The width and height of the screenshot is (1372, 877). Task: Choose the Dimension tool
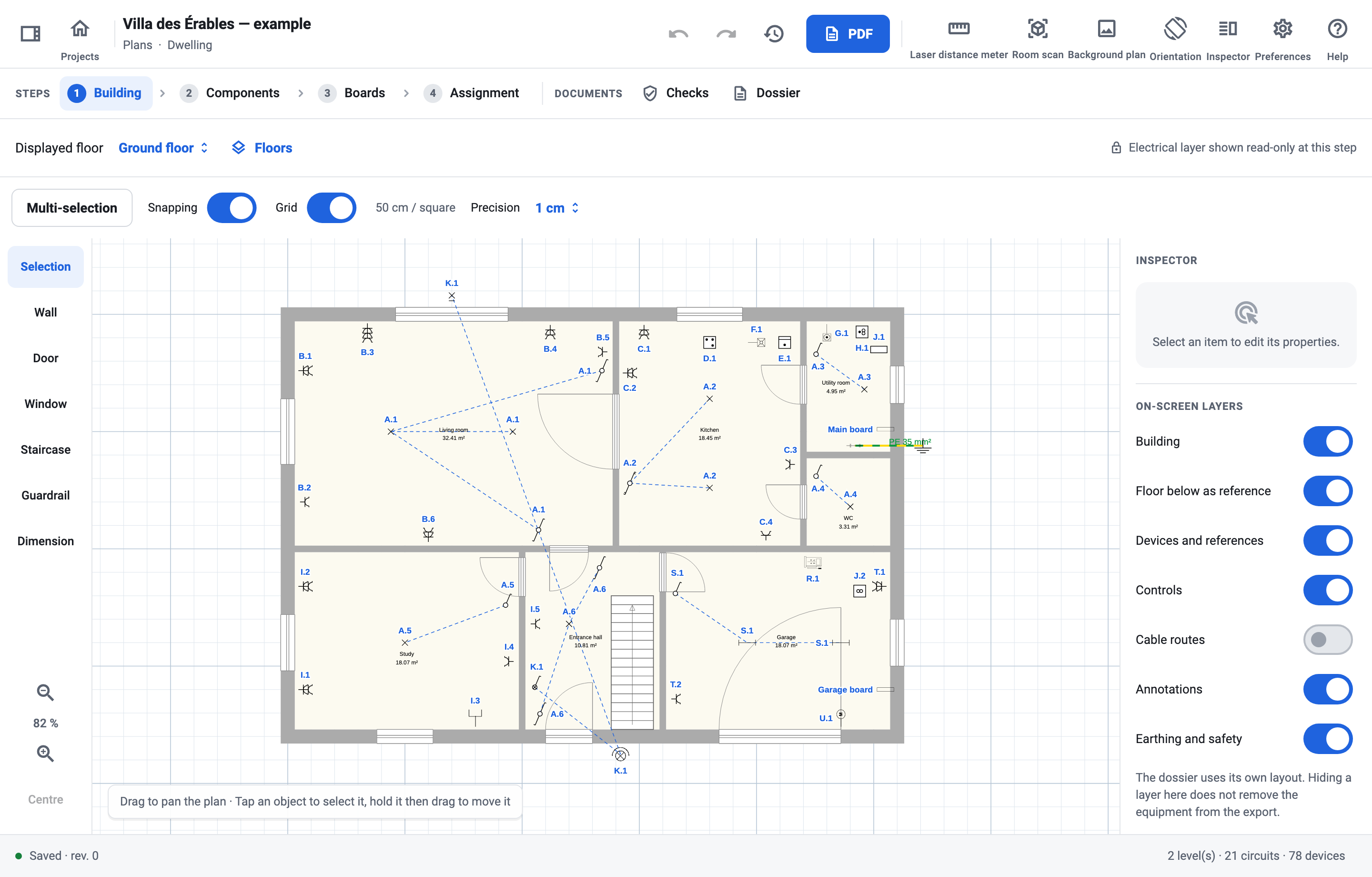pos(46,541)
